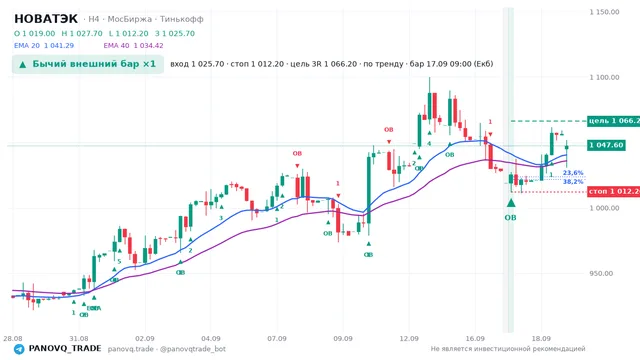Click the green triangle in the bullish outside bar badge

coord(23,64)
